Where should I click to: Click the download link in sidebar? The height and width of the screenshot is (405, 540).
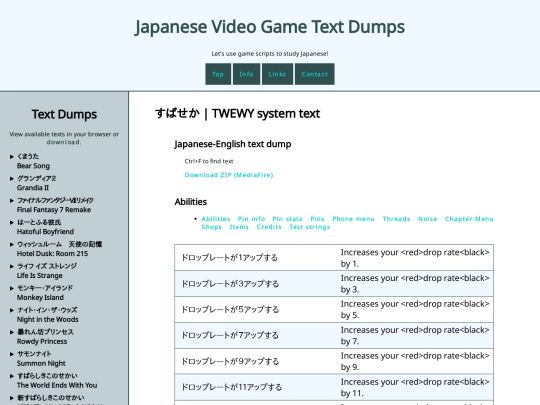pos(64,142)
